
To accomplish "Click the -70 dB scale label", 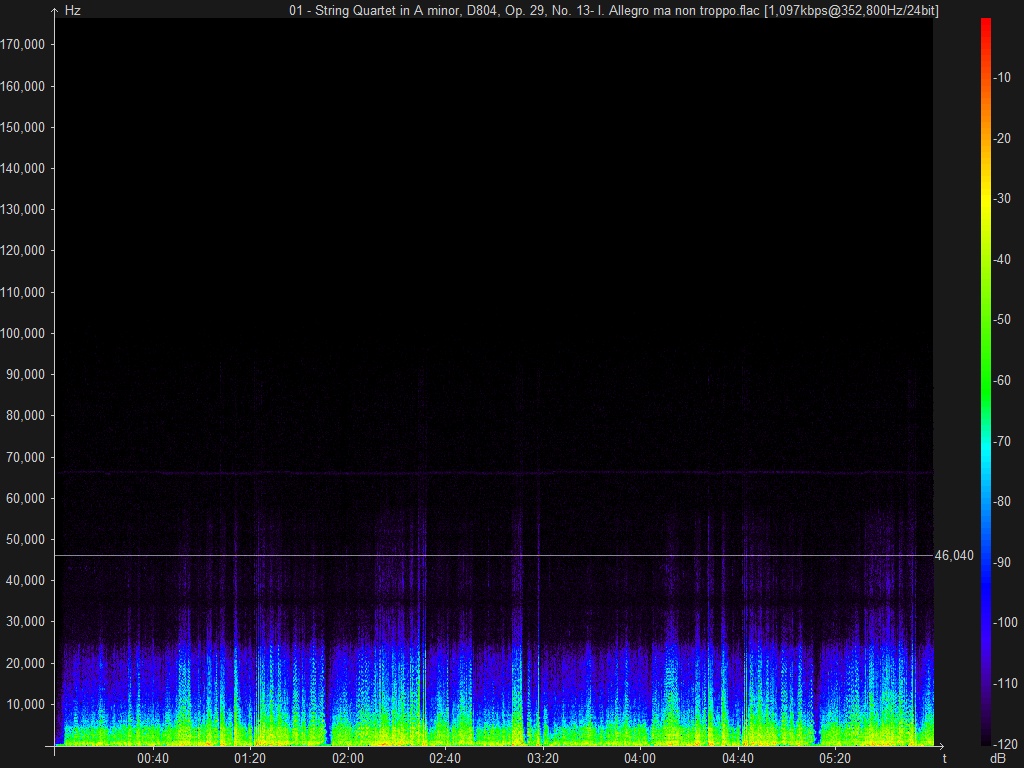I will point(1003,441).
